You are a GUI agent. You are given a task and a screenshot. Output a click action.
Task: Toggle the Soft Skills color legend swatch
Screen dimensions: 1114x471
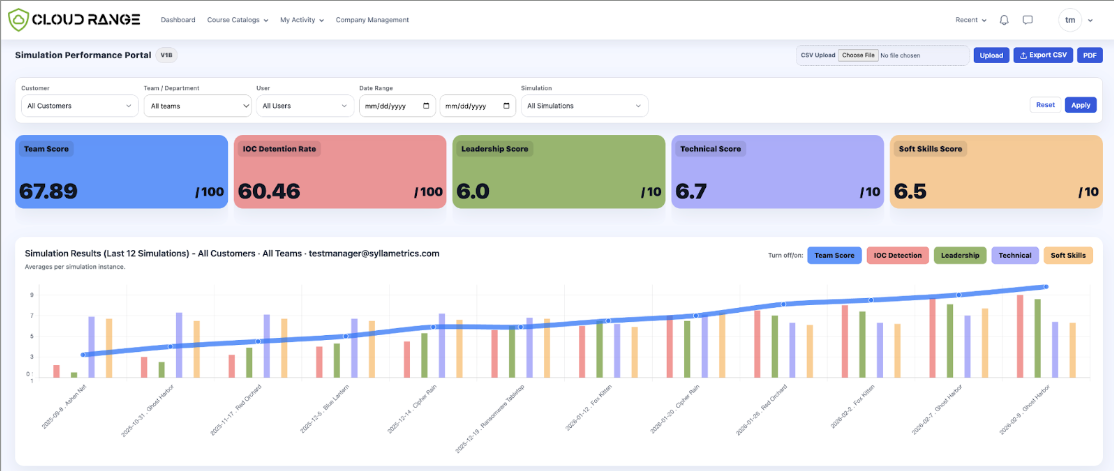point(1069,255)
